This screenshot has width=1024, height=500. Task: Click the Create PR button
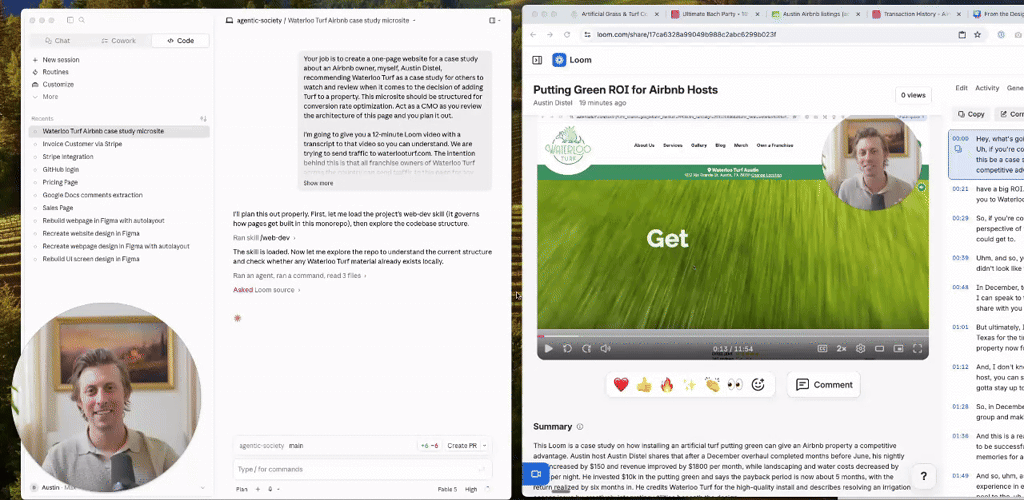(x=462, y=446)
